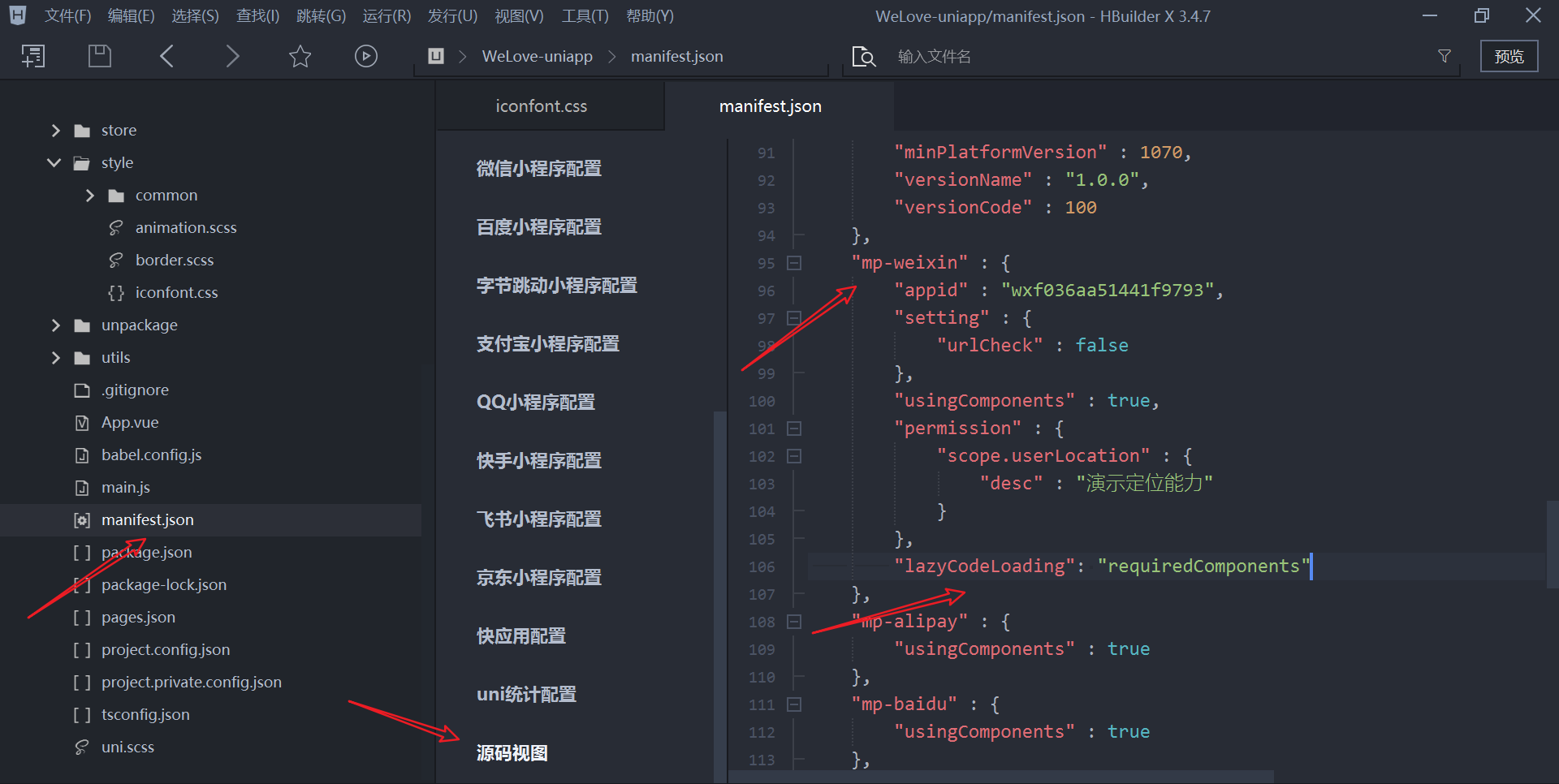Image resolution: width=1559 pixels, height=784 pixels.
Task: Open tsconfig.json in file tree
Action: point(145,715)
